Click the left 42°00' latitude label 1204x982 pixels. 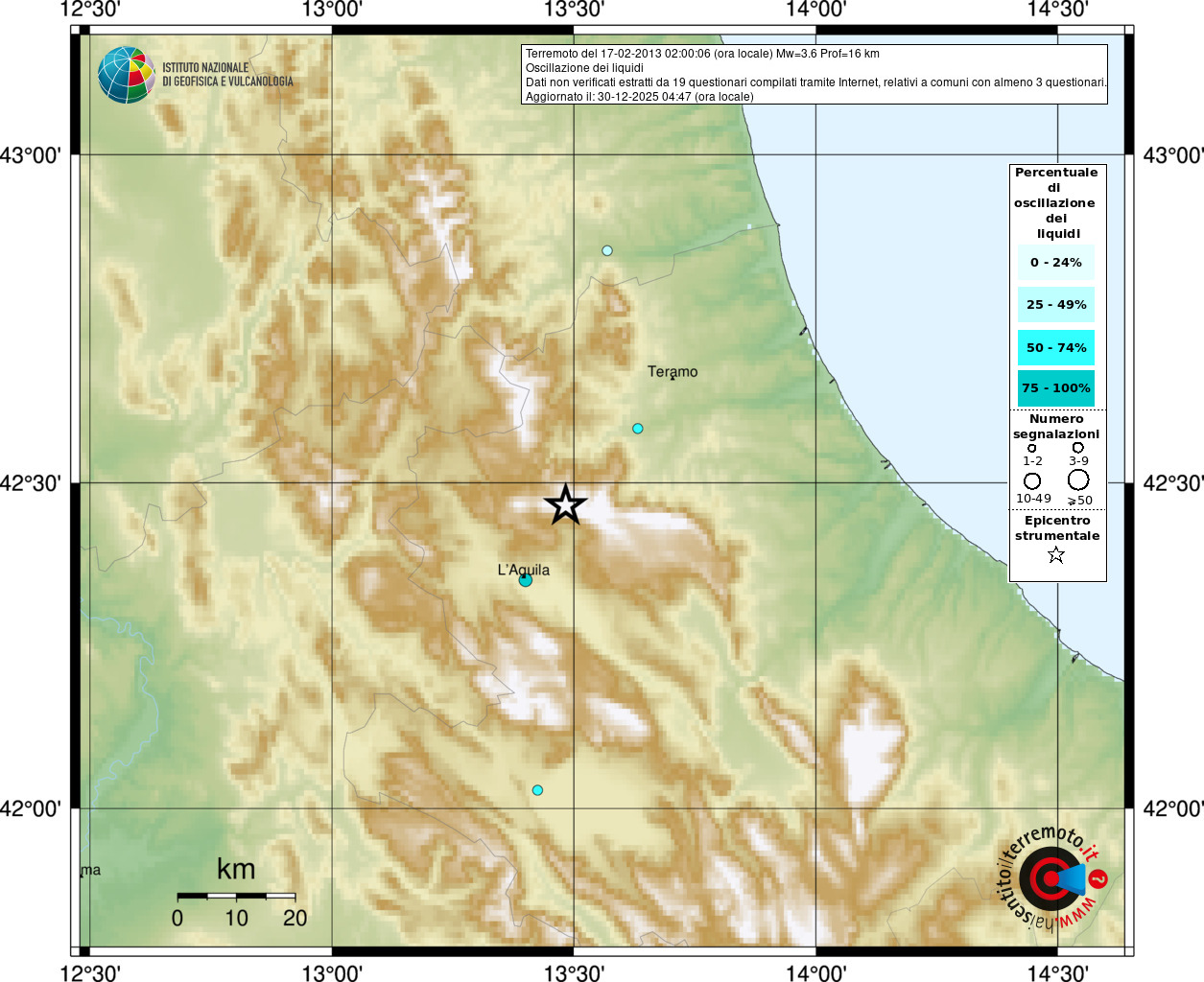[31, 808]
